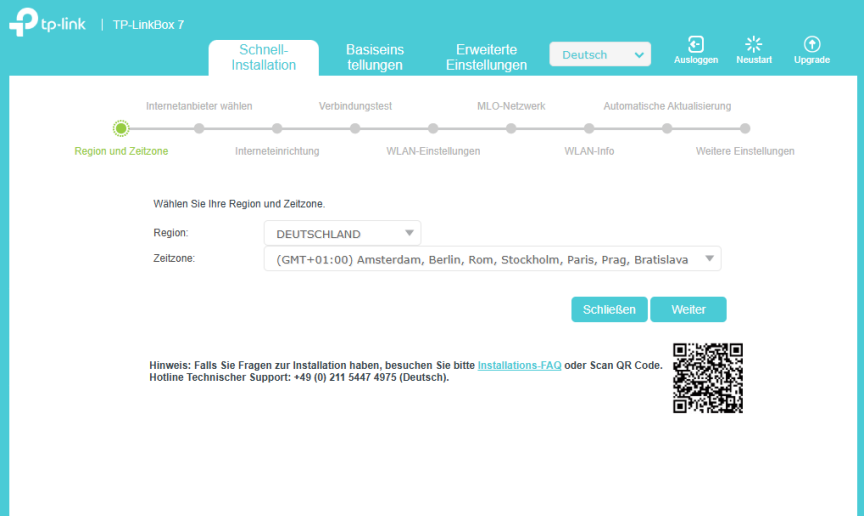Image resolution: width=864 pixels, height=516 pixels.
Task: Click the tp-link logo icon
Action: coord(24,22)
